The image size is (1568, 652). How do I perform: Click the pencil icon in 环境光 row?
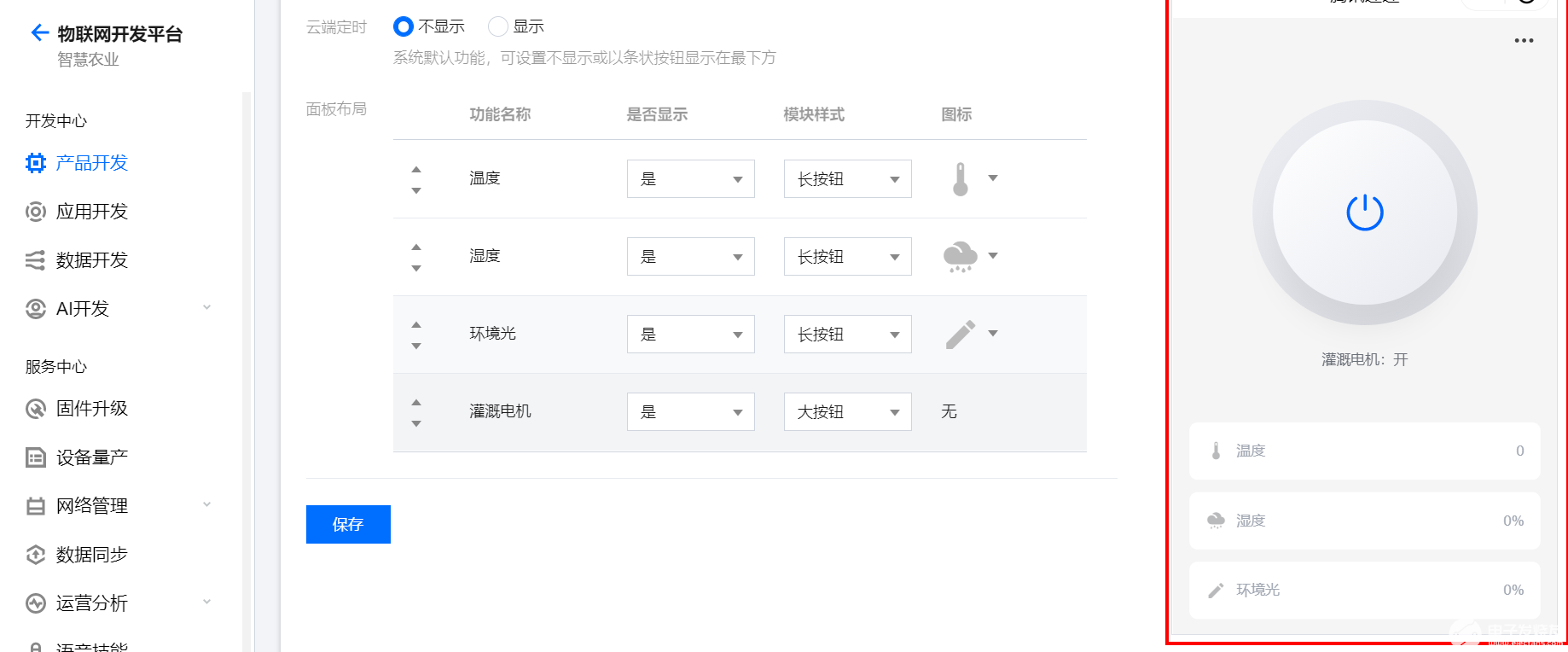(x=960, y=335)
